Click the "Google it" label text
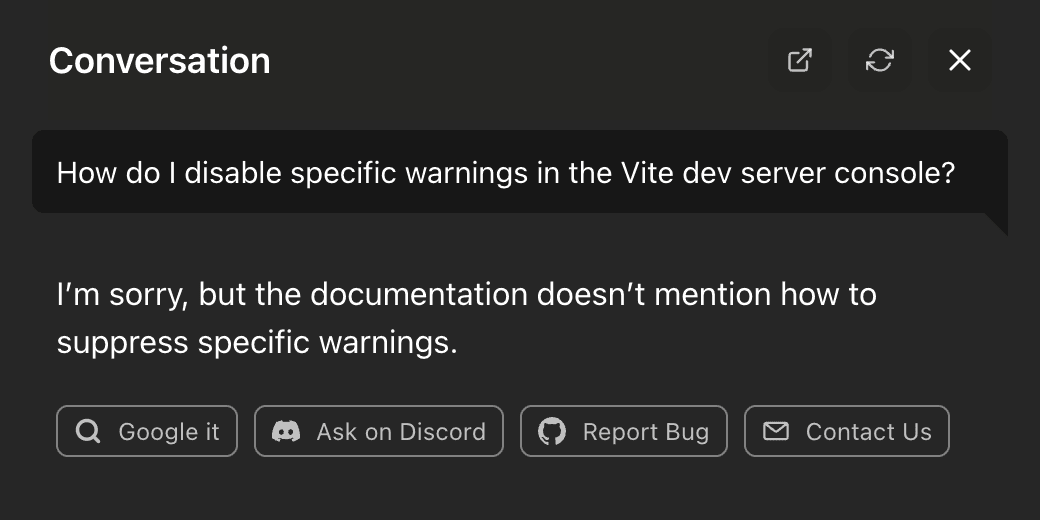The height and width of the screenshot is (520, 1040). (x=168, y=432)
